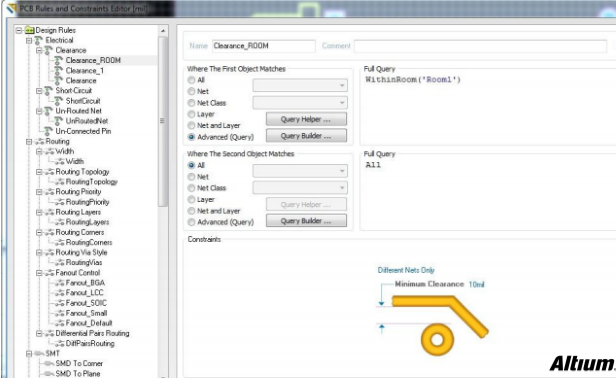Click the DiffPairsRouting rule icon
616x378 pixels.
click(60, 343)
